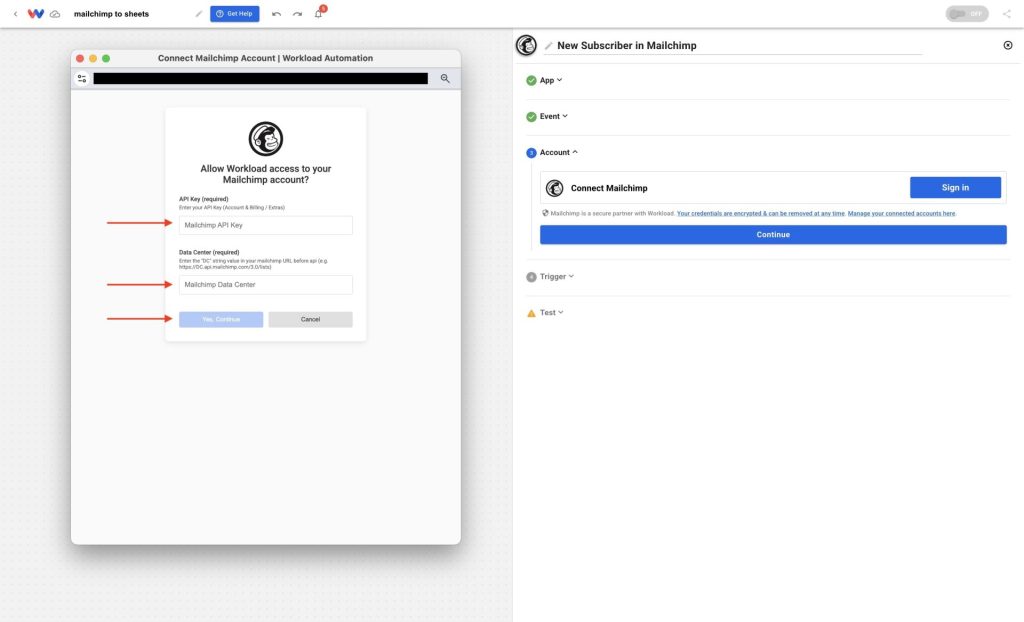
Task: Click the site settings icon in the popup address bar
Action: (82, 78)
